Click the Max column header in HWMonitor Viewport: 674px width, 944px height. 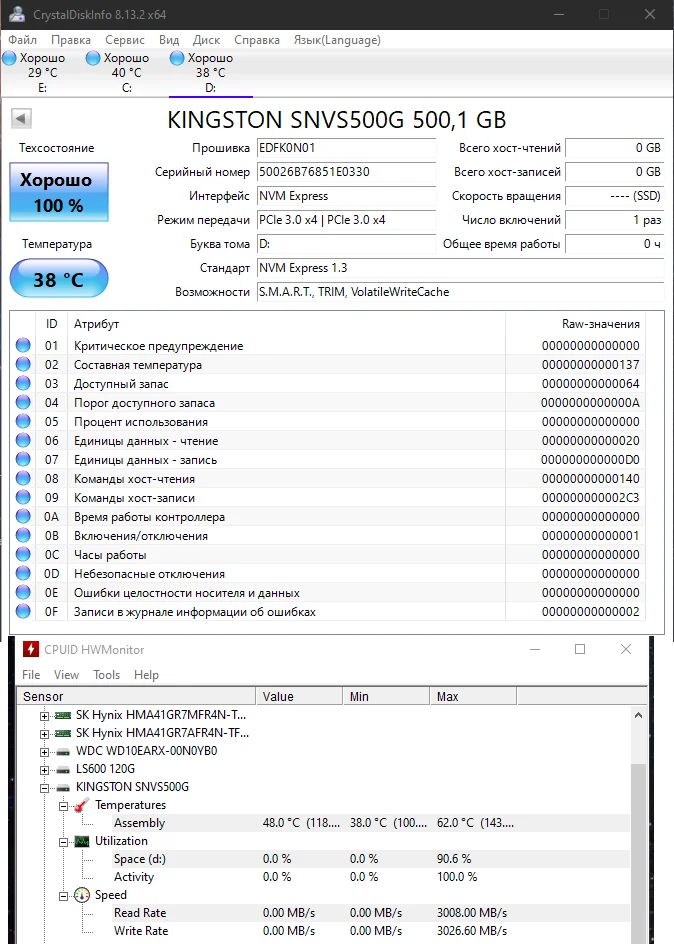point(473,697)
